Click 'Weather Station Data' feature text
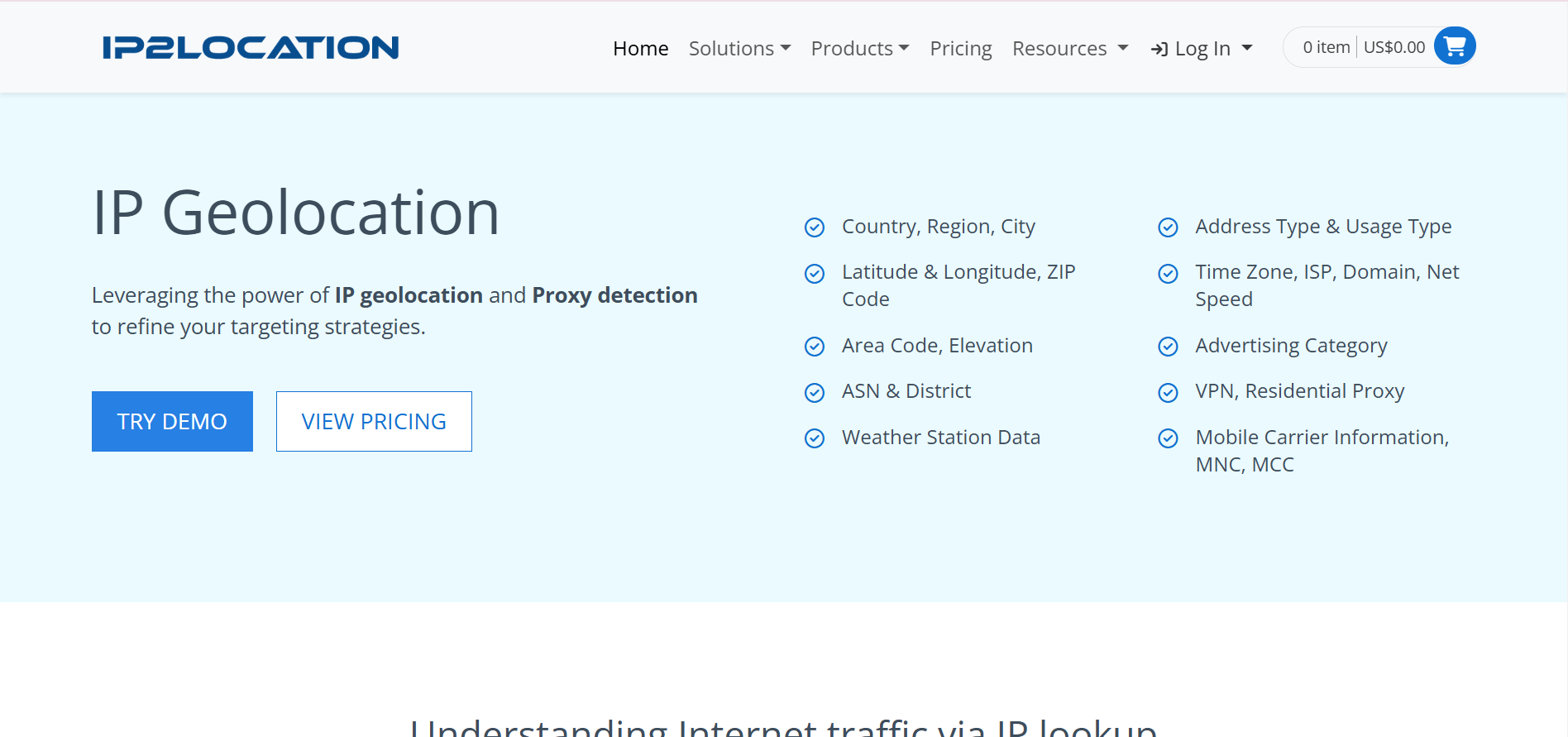The height and width of the screenshot is (737, 1568). coord(941,438)
